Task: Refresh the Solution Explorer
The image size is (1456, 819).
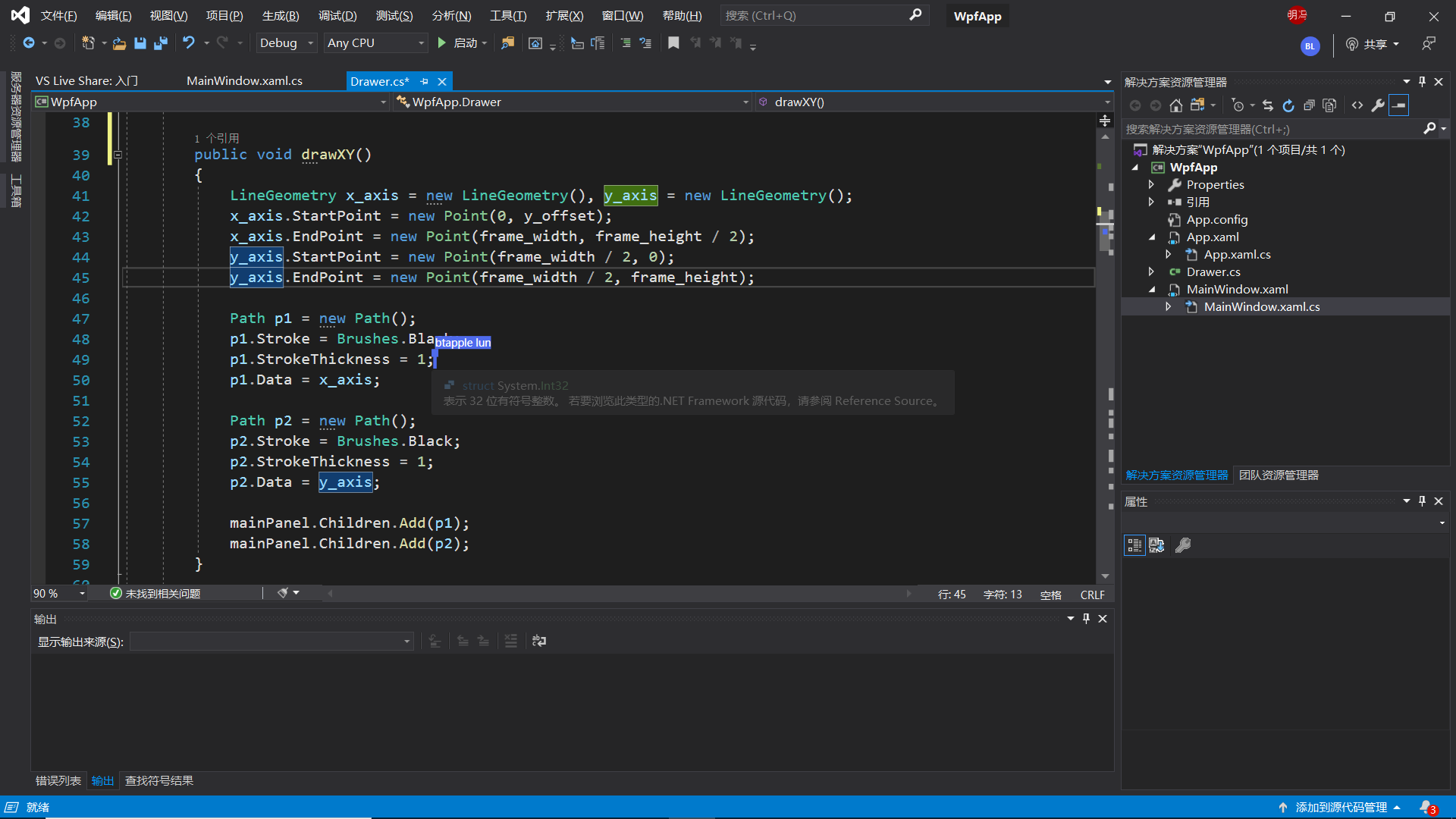Action: [1288, 105]
